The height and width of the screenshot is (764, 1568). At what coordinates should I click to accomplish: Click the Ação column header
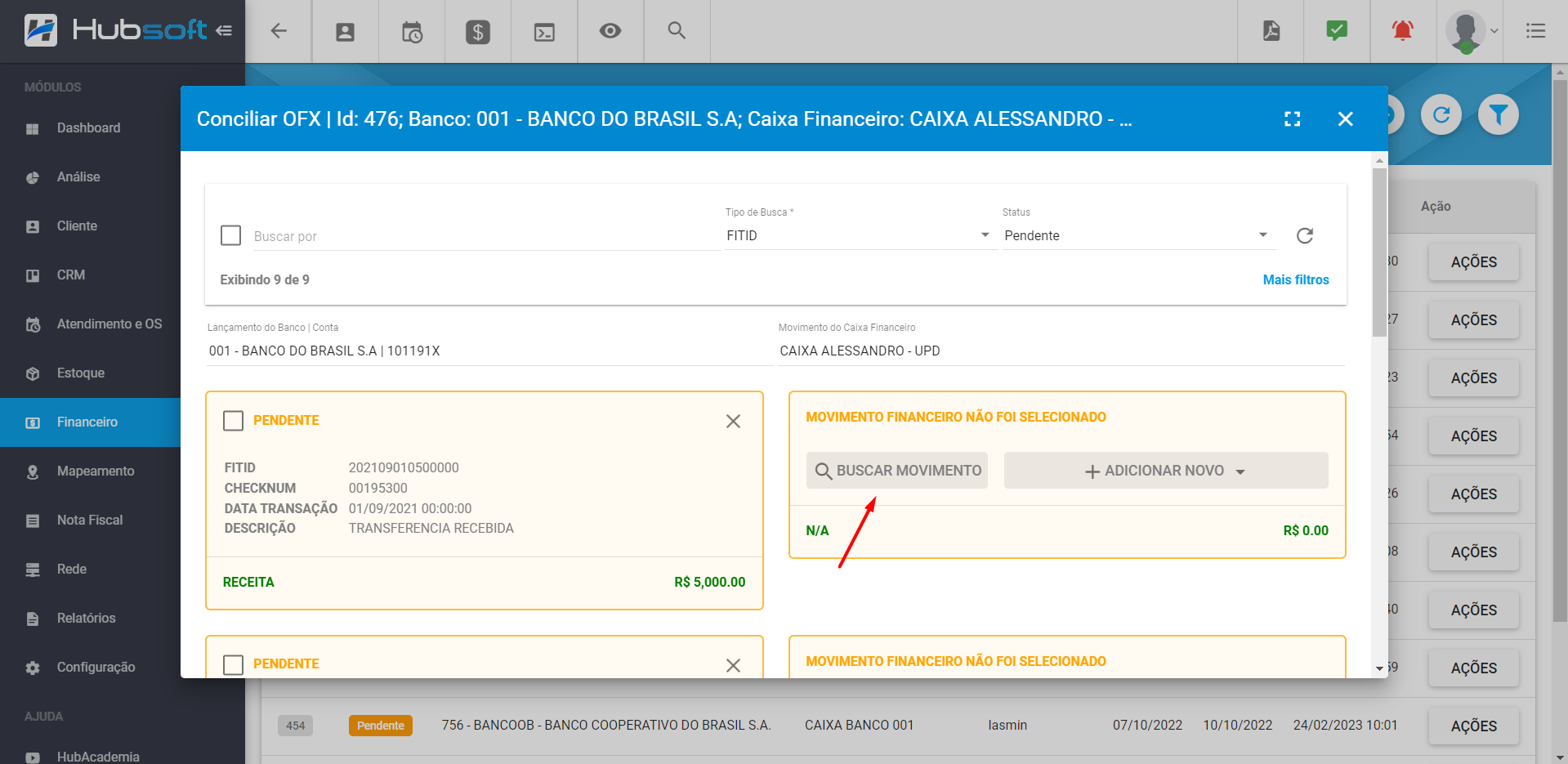1436,207
